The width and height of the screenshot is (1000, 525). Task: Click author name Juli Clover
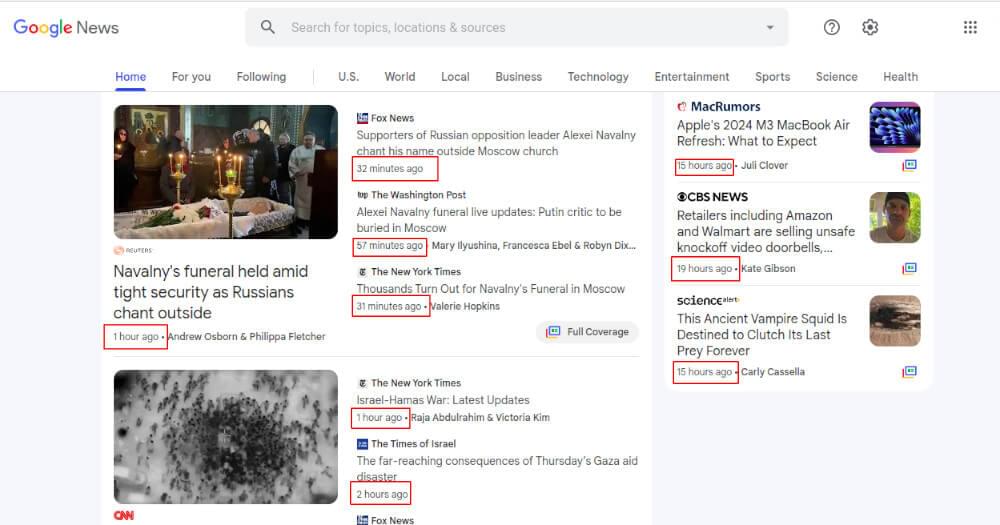[764, 165]
